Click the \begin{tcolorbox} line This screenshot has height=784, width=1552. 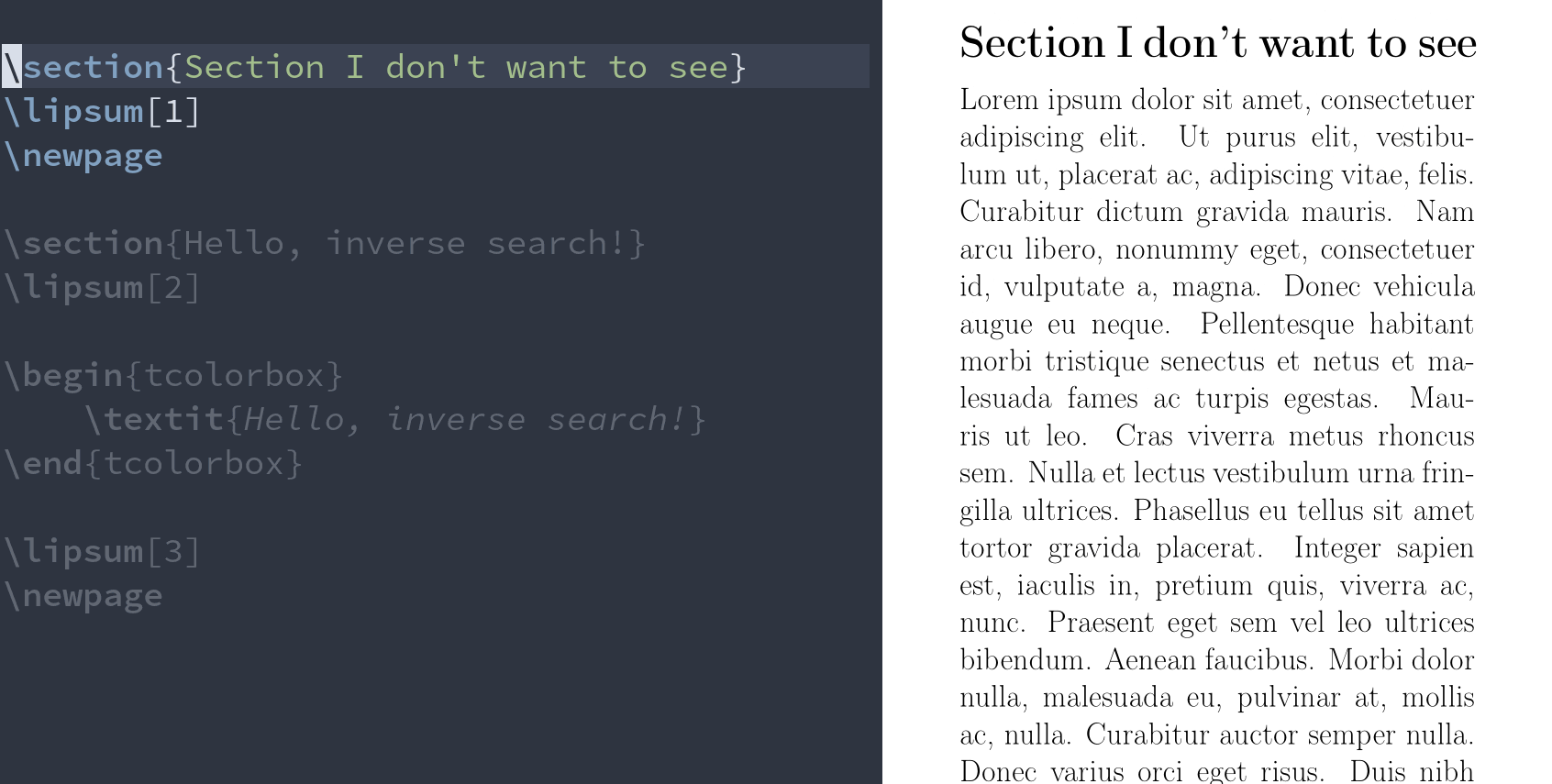[173, 376]
